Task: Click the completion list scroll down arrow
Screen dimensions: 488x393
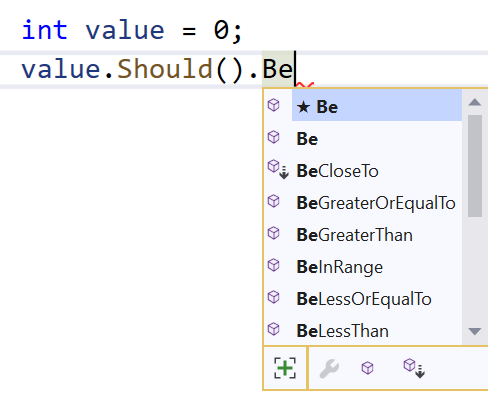Action: pos(475,331)
